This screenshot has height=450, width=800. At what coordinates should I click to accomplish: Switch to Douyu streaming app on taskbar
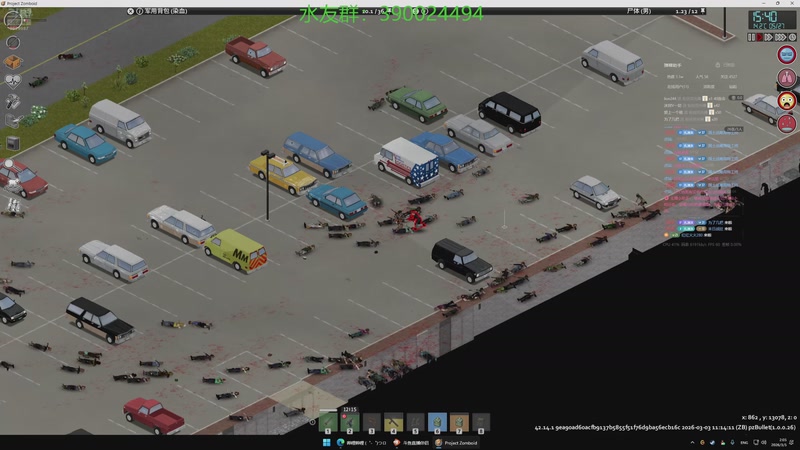point(411,442)
